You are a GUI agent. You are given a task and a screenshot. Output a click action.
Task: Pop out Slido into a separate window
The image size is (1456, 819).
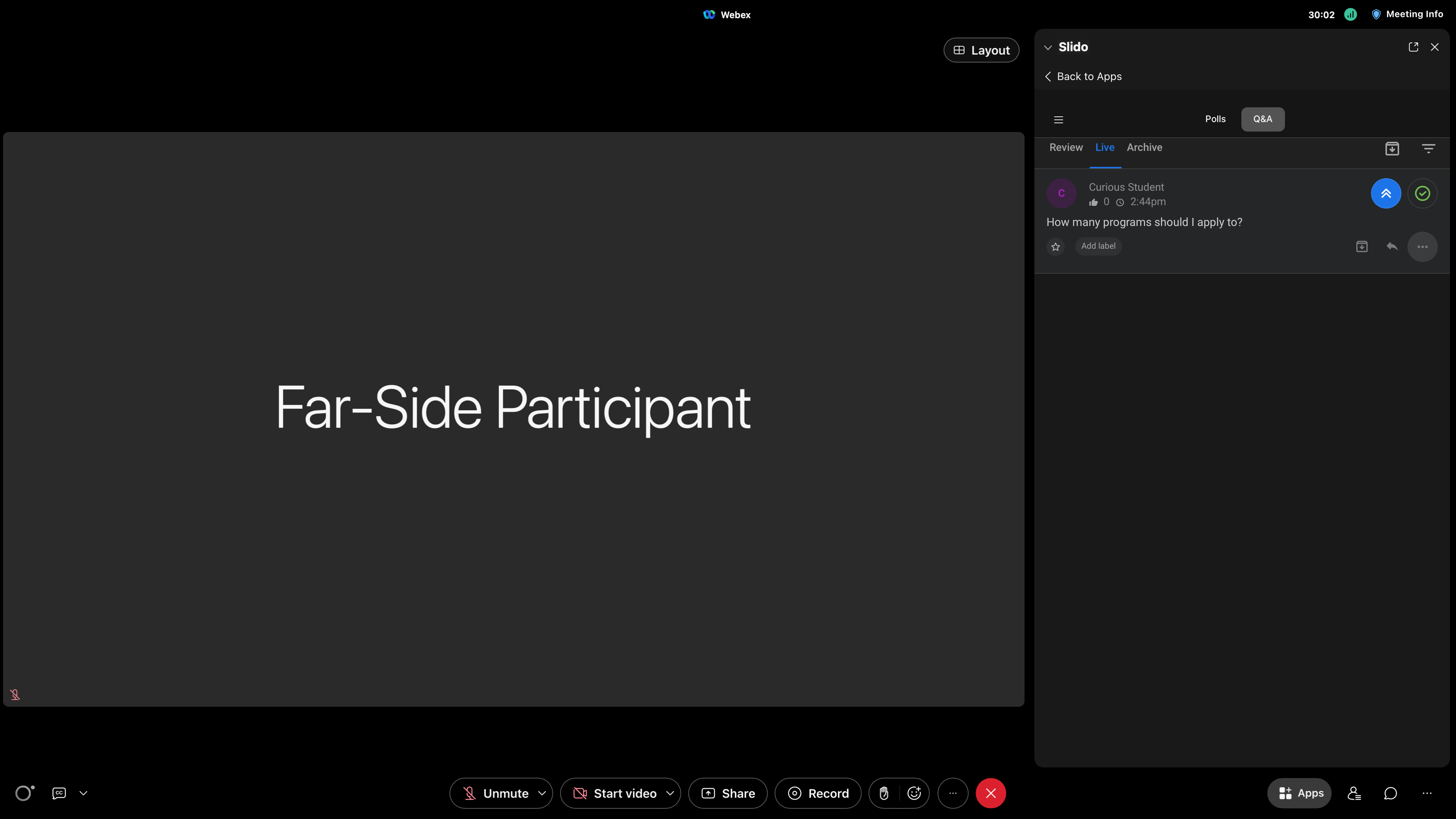coord(1413,47)
